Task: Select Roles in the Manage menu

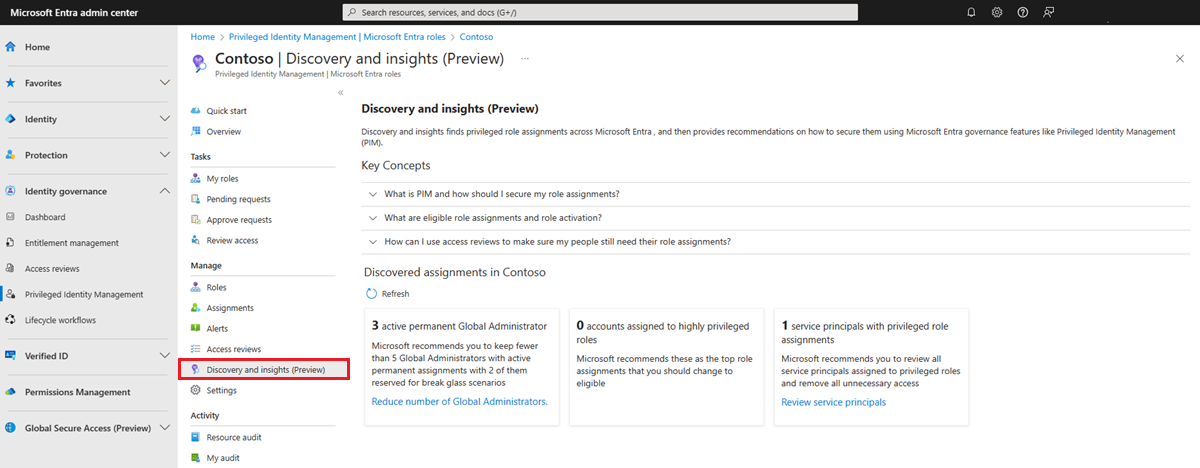Action: pyautogui.click(x=217, y=287)
